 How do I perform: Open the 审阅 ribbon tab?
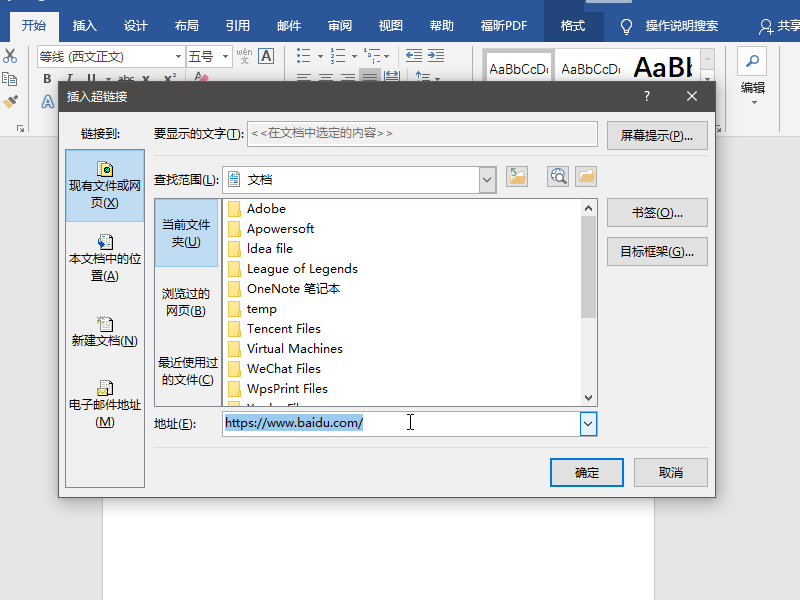coord(340,26)
